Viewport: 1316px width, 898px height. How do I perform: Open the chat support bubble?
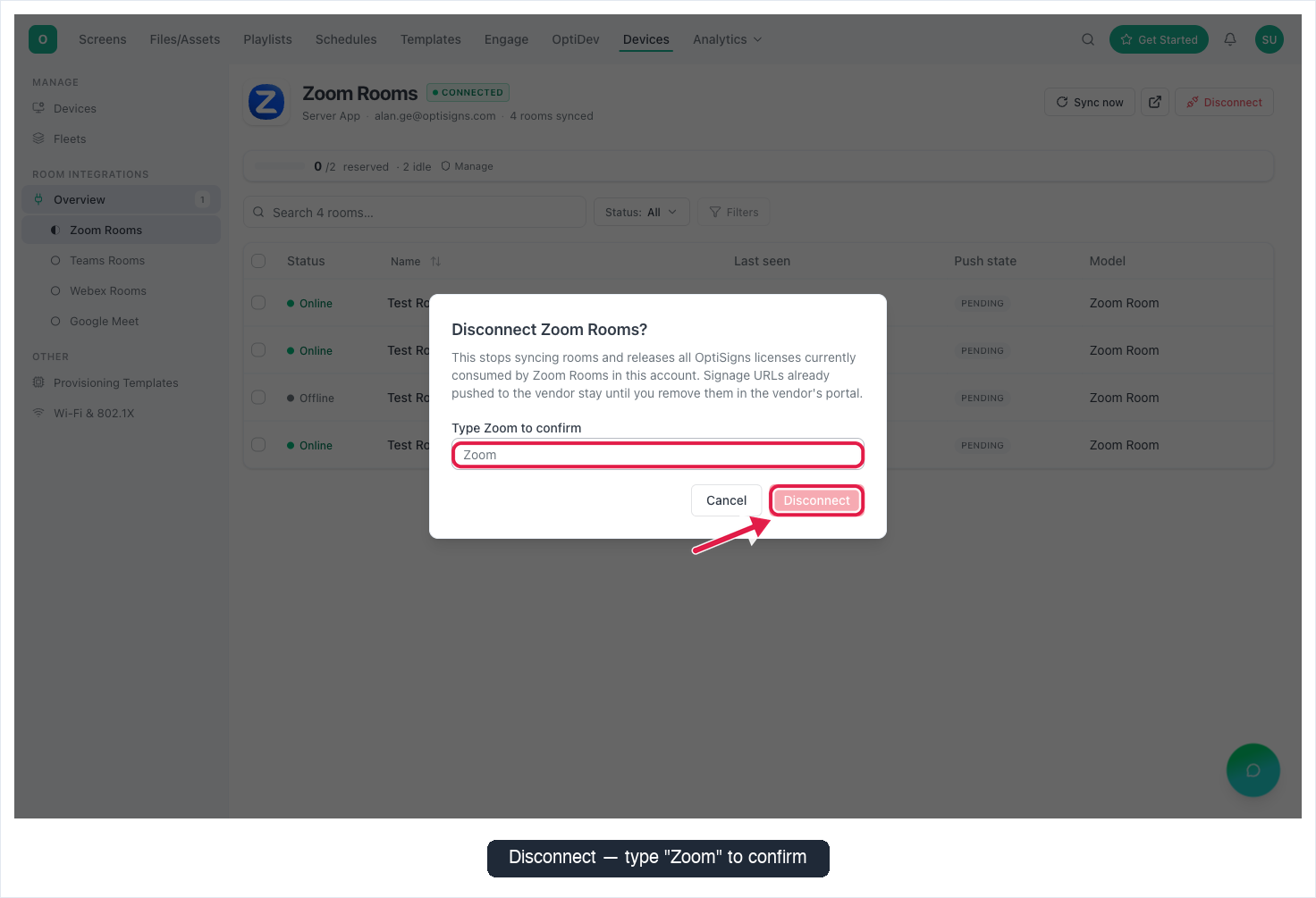pos(1253,770)
